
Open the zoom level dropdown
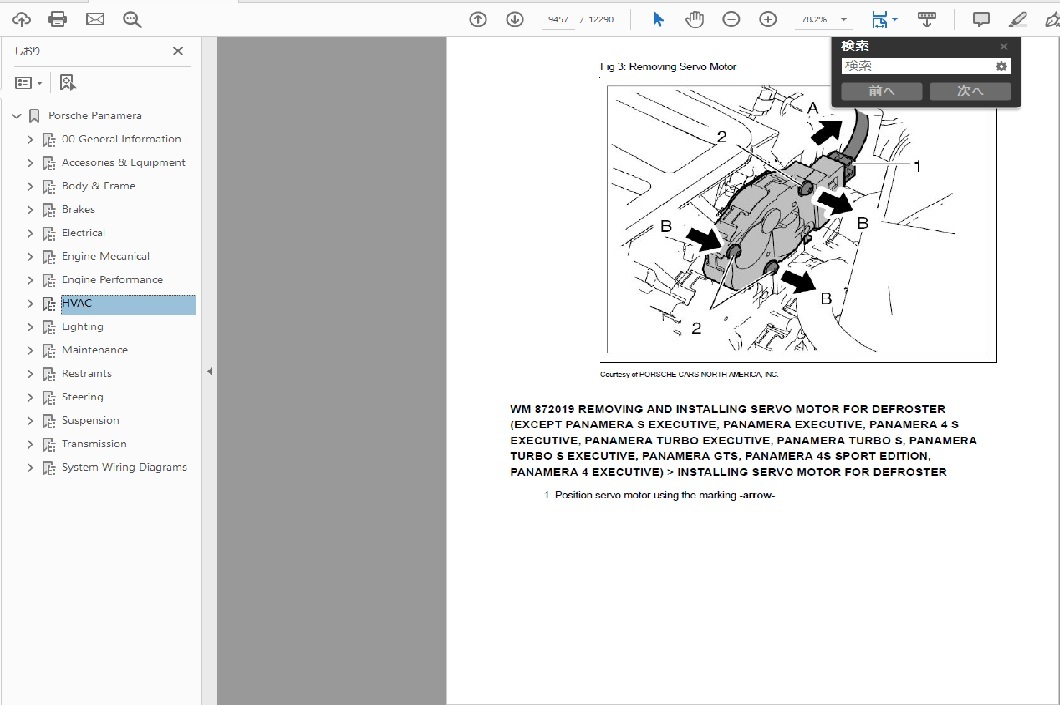click(x=844, y=20)
